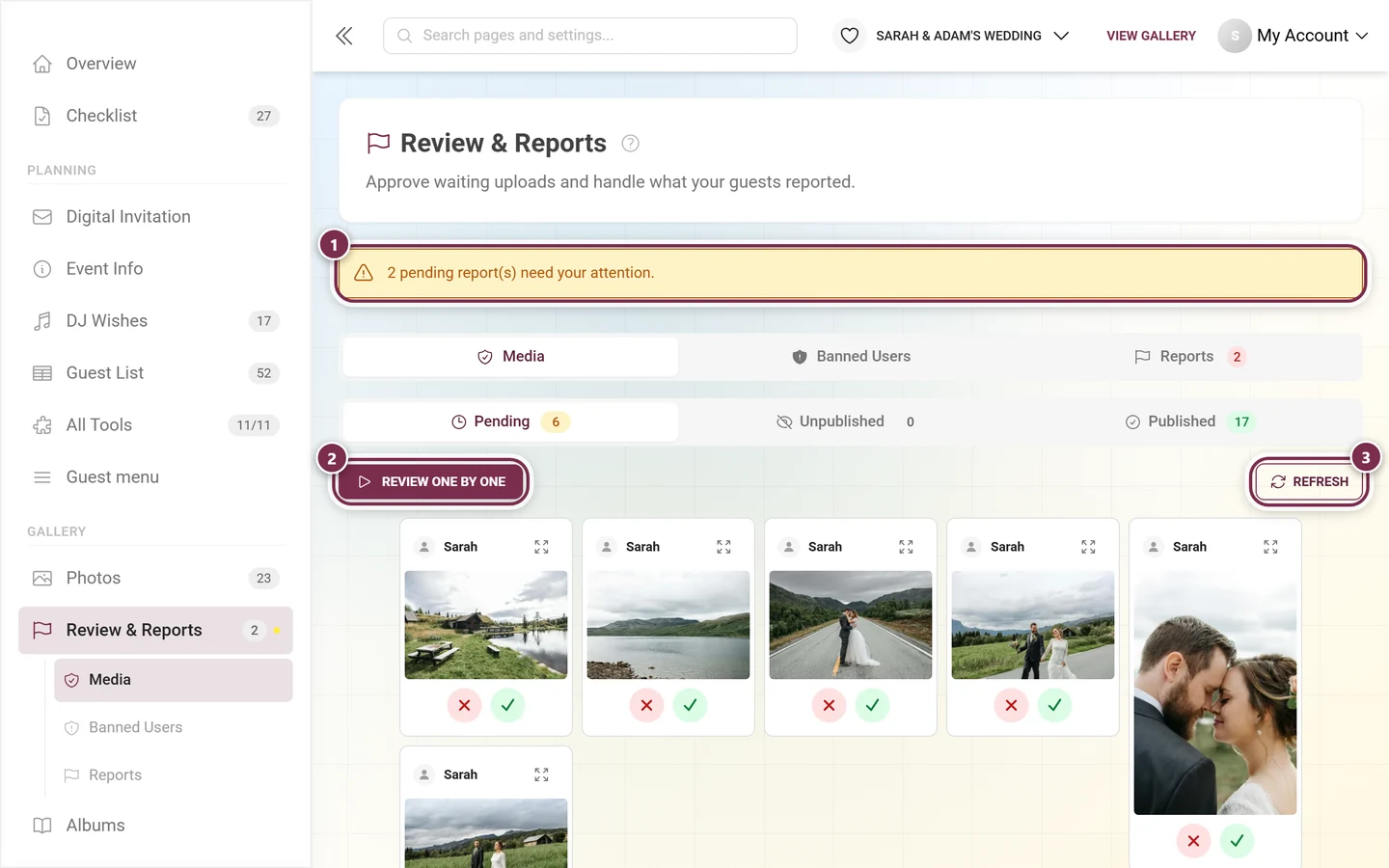Screen dimensions: 1389x868
Task: Click Review One By One button
Action: coord(431,481)
